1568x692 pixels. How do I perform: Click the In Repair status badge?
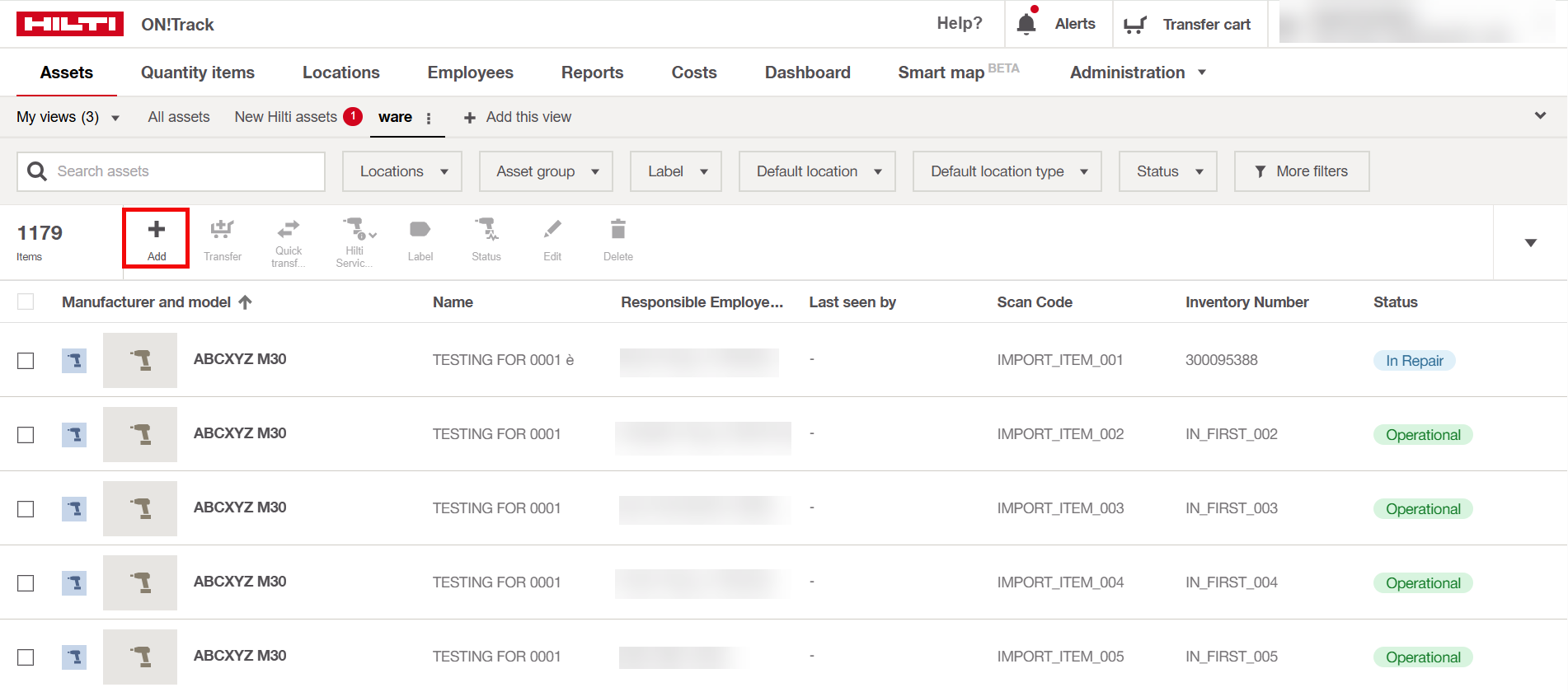pos(1415,361)
